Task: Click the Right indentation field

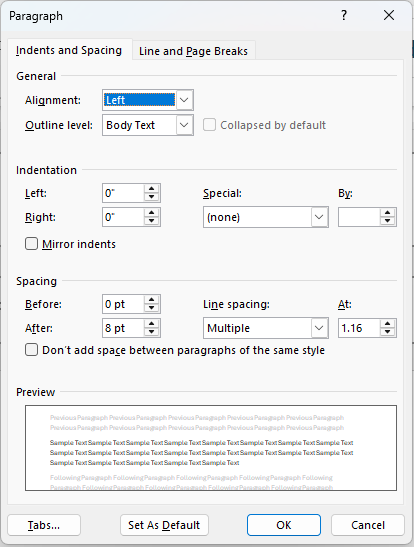Action: pyautogui.click(x=123, y=217)
